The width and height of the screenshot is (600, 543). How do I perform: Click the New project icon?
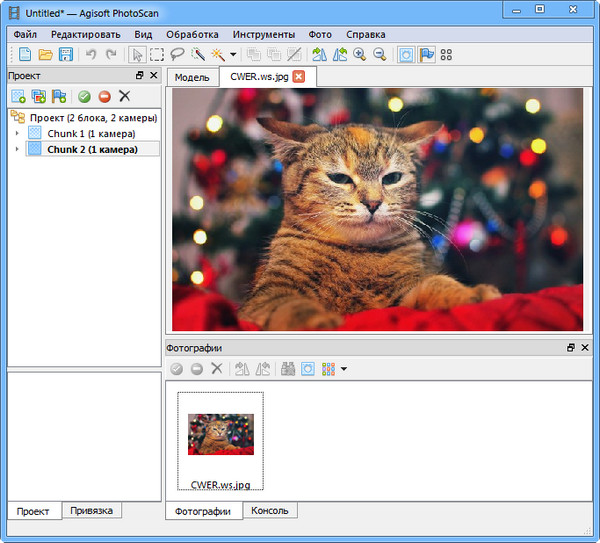tap(26, 54)
